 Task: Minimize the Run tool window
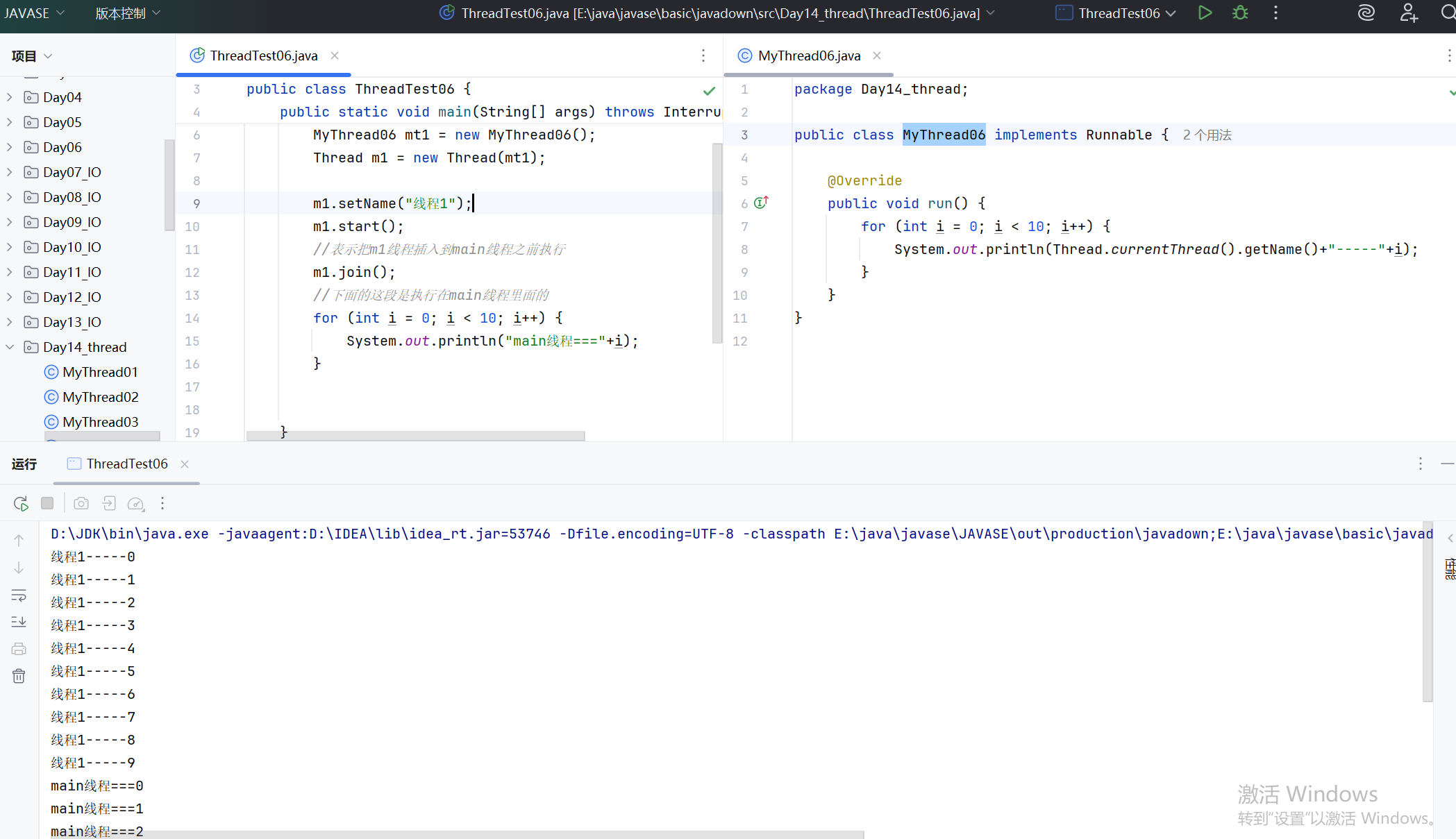click(1447, 464)
